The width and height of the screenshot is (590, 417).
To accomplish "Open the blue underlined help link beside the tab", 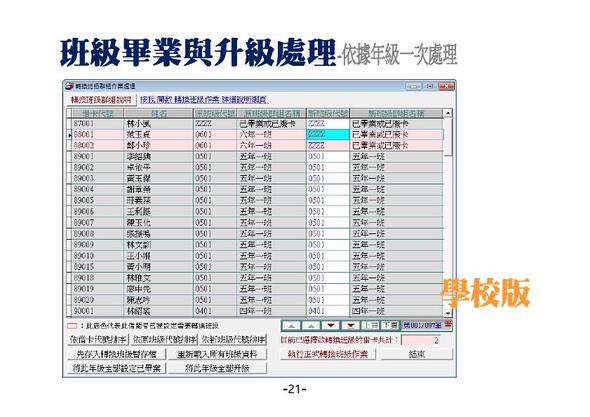I will click(204, 100).
